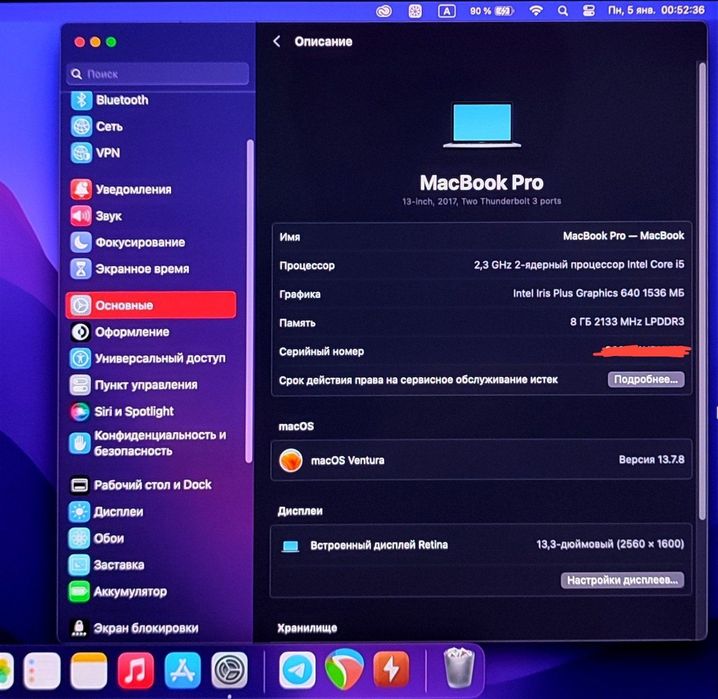Open Конфиденциальность и безопасность settings
This screenshot has height=699, width=718.
point(148,443)
